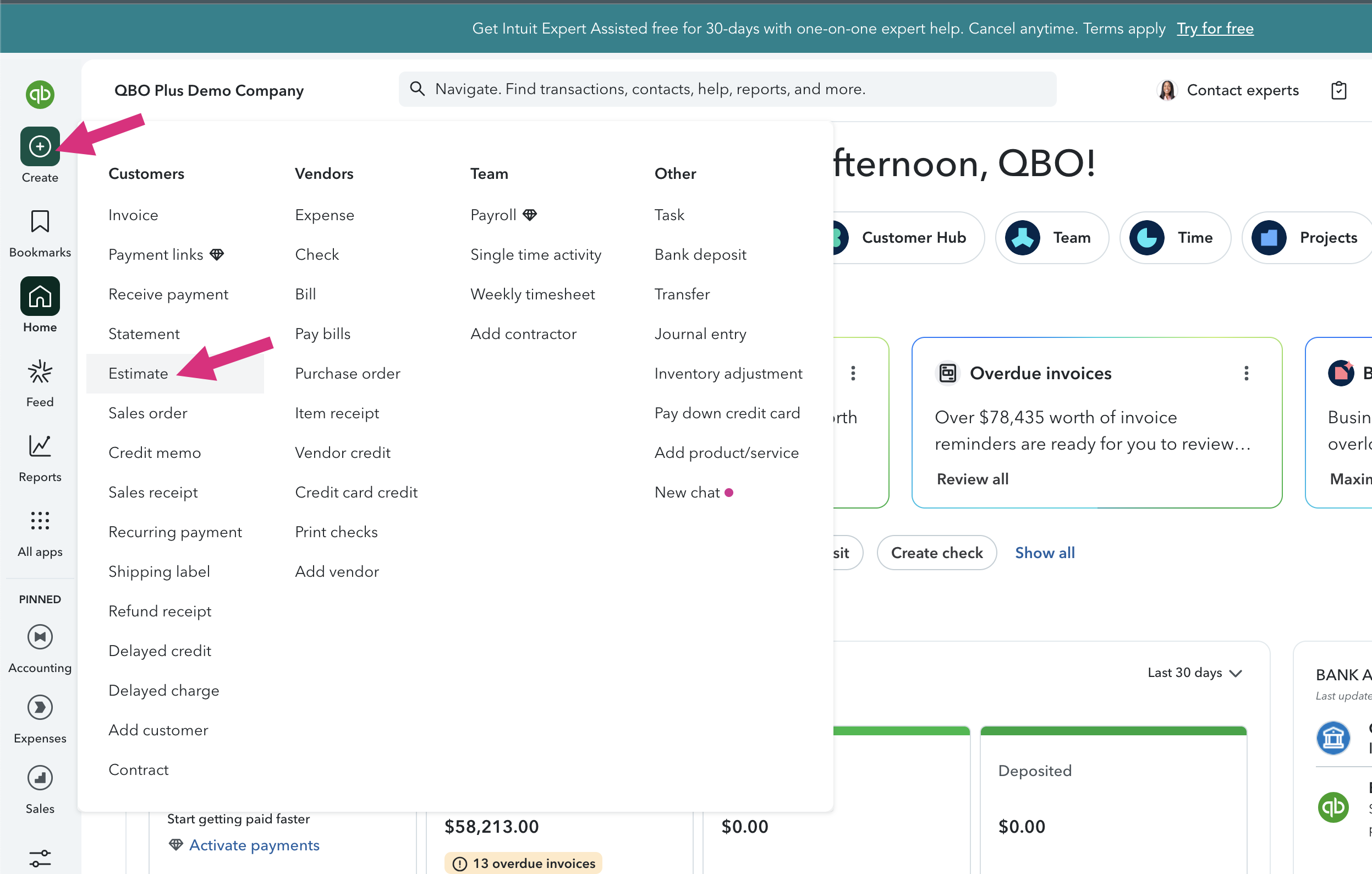1372x874 pixels.
Task: Open the options menu on the card left of Overdue invoices
Action: pos(853,373)
